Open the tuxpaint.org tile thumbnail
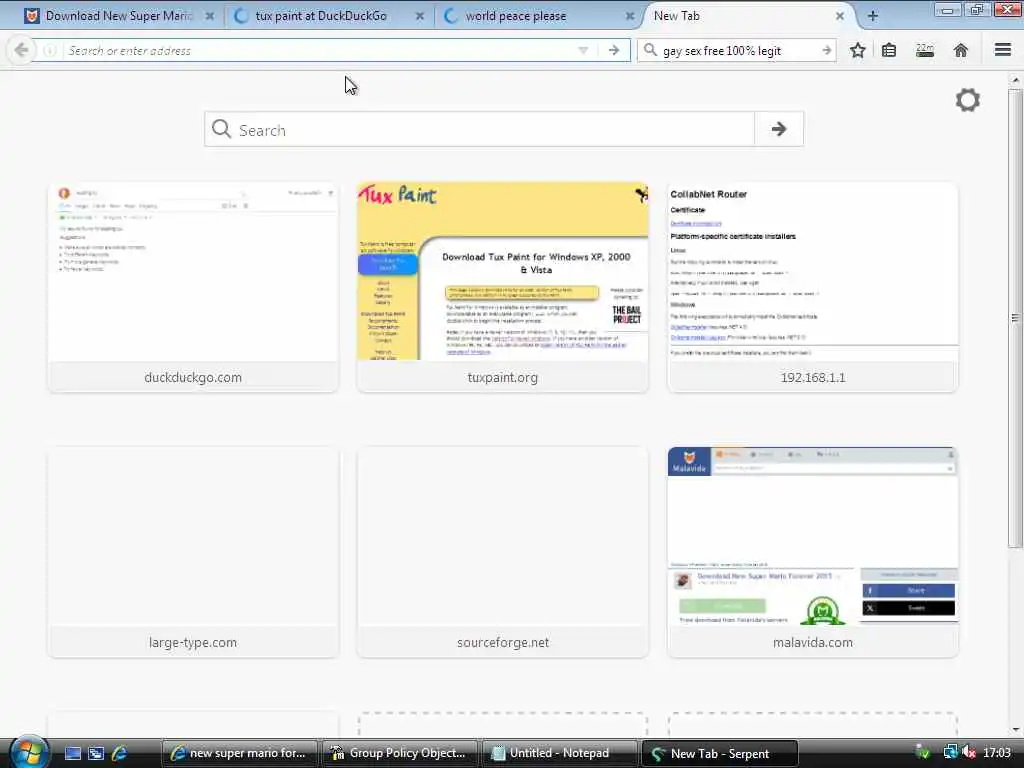Image resolution: width=1024 pixels, height=768 pixels. point(503,272)
